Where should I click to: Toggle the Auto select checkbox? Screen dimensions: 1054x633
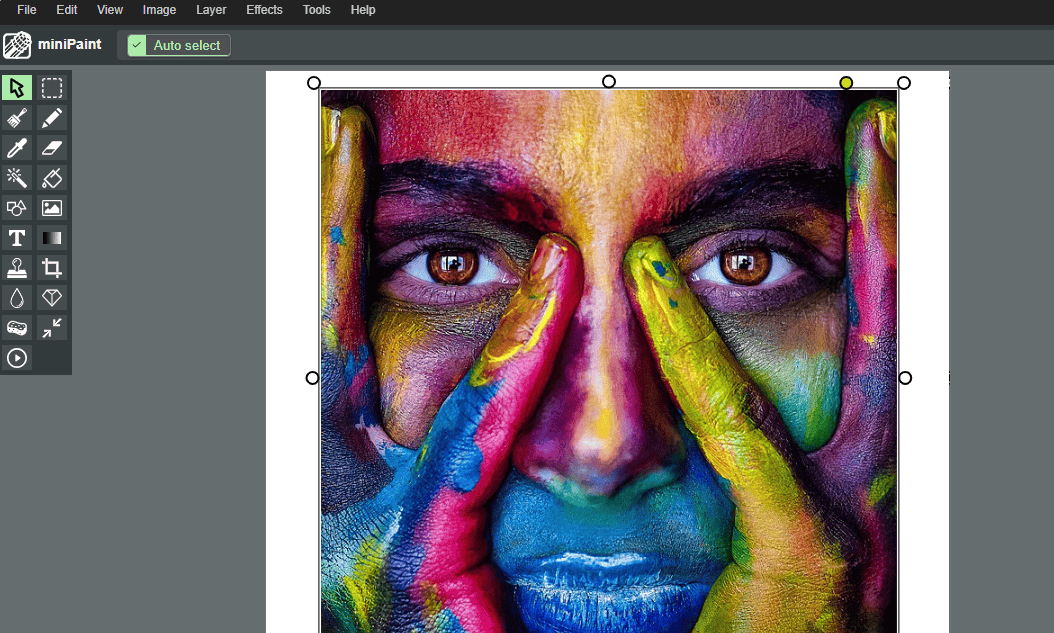pos(137,45)
